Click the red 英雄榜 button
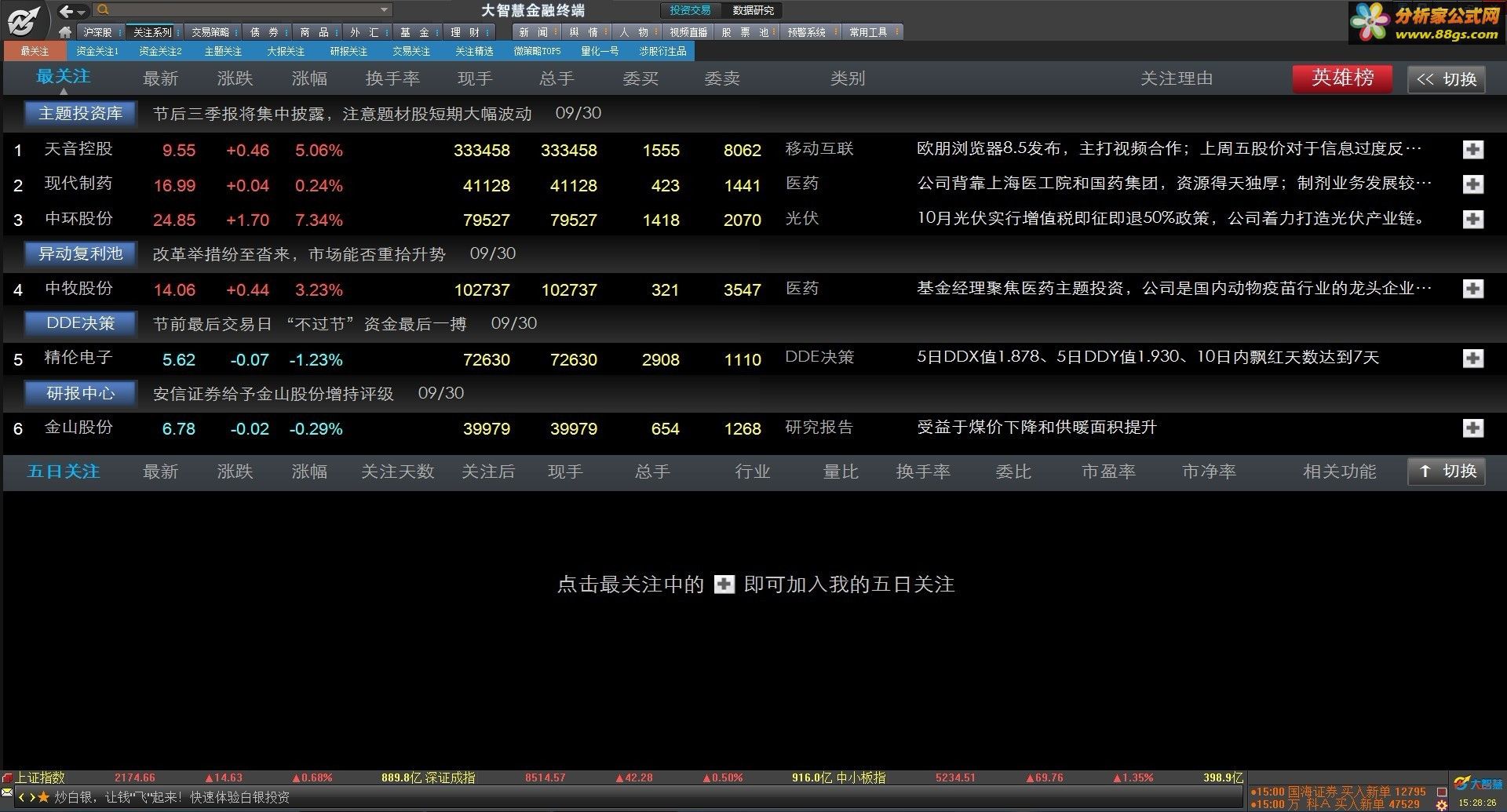1507x812 pixels. (1342, 78)
